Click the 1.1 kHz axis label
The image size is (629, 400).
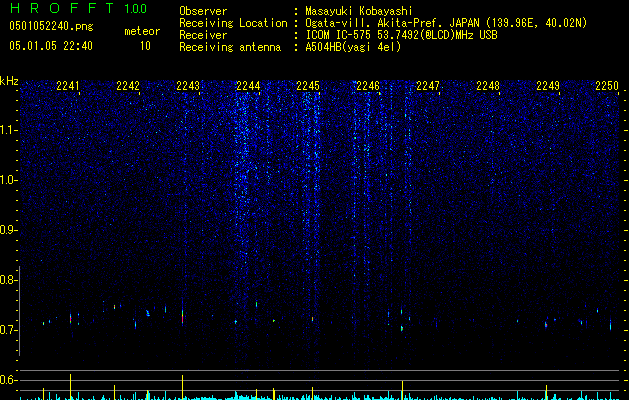coord(9,130)
